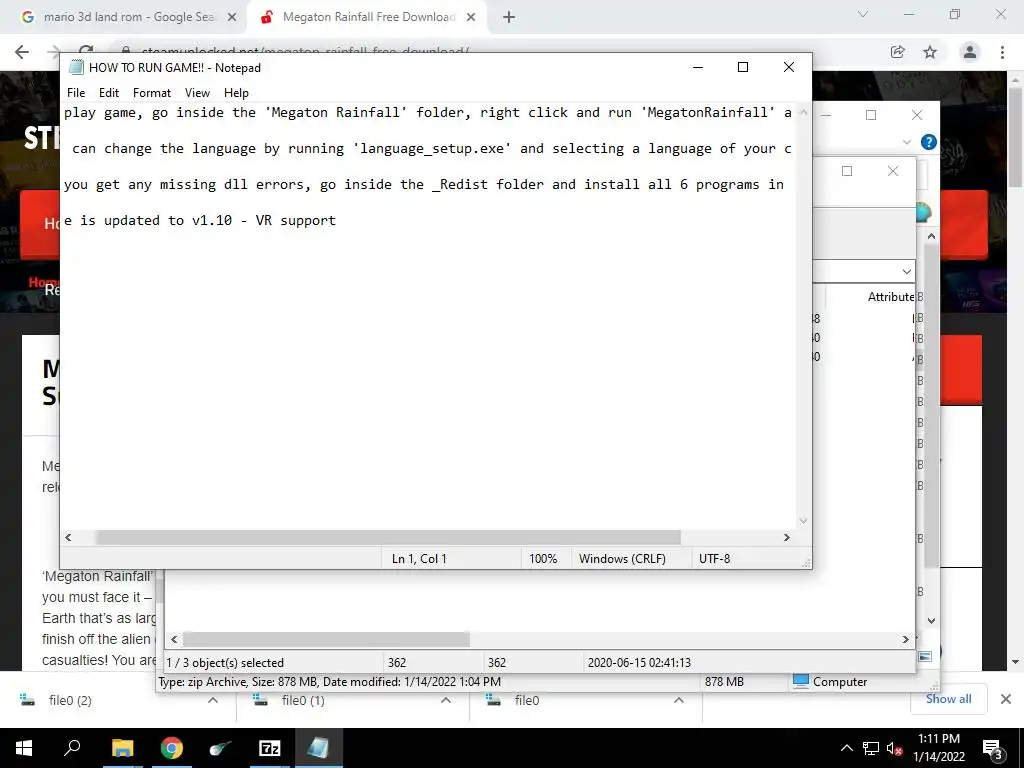Click the archive list horizontal scrollbar thumb
Viewport: 1024px width, 768px height.
pyautogui.click(x=326, y=639)
